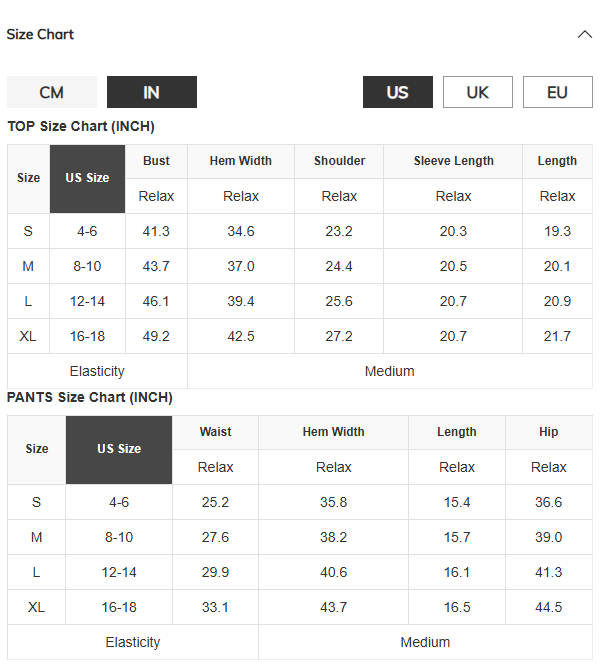Screen dimensions: 602x664
Task: Click the Hip column header
Action: (549, 432)
